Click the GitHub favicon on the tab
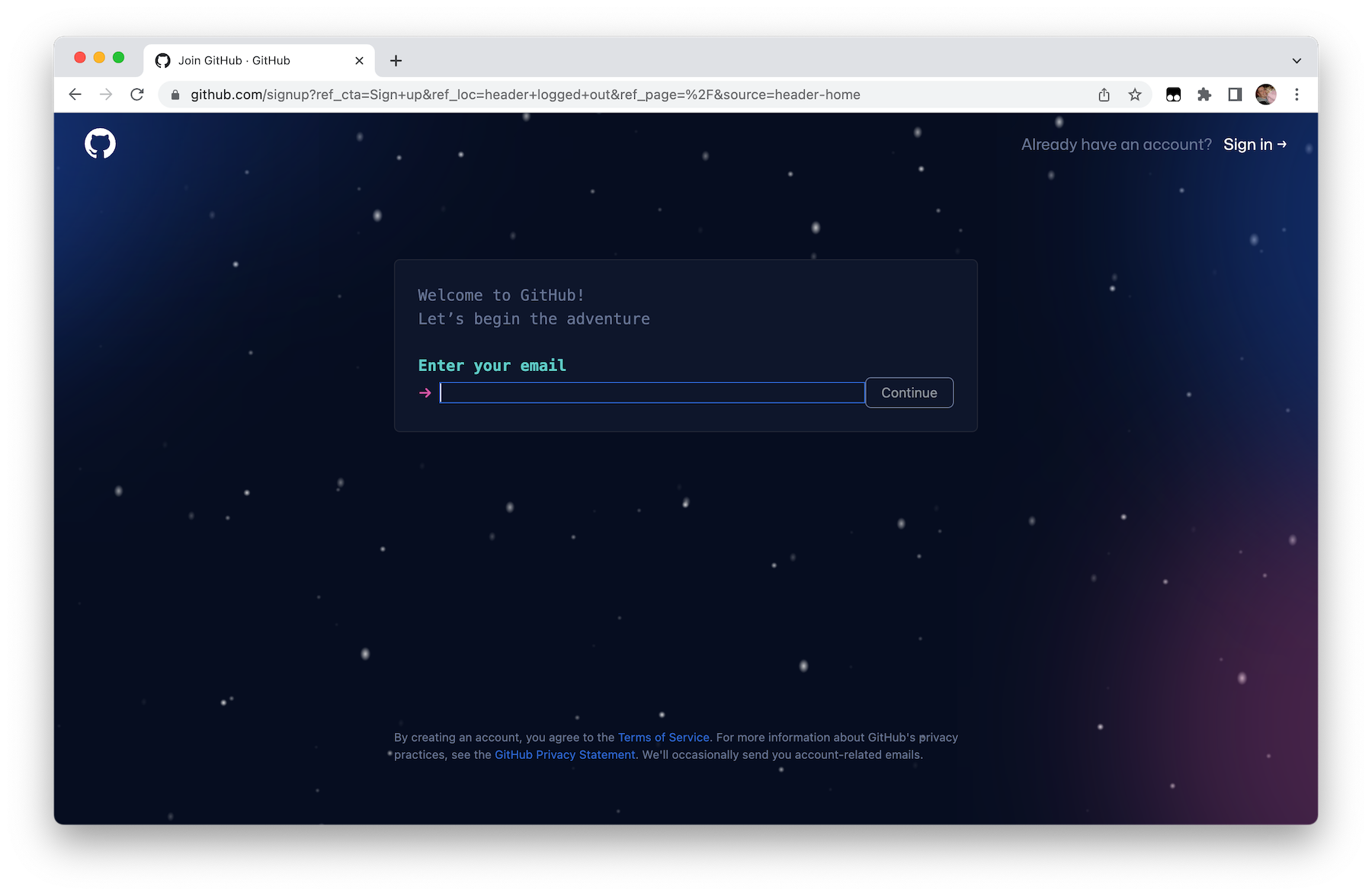 pos(162,60)
